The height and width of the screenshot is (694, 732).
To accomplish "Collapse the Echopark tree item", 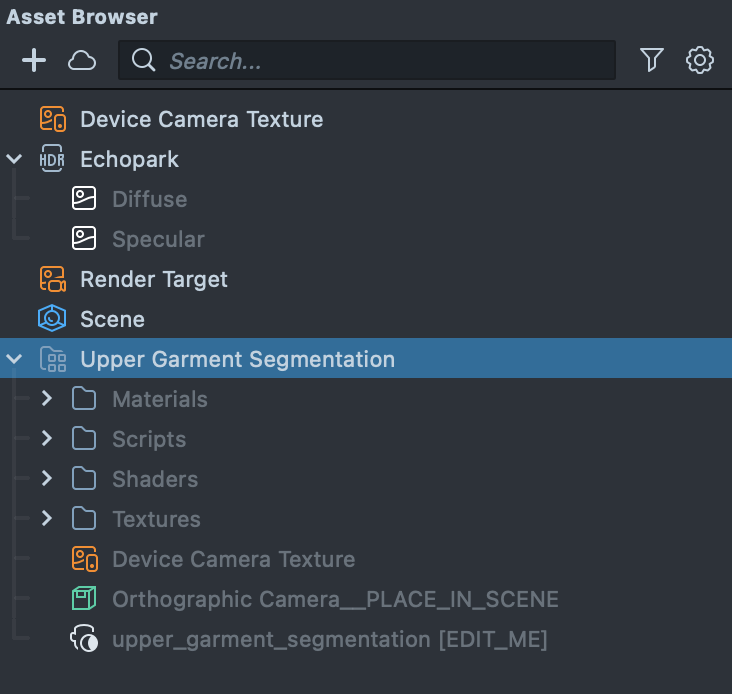I will pos(14,159).
